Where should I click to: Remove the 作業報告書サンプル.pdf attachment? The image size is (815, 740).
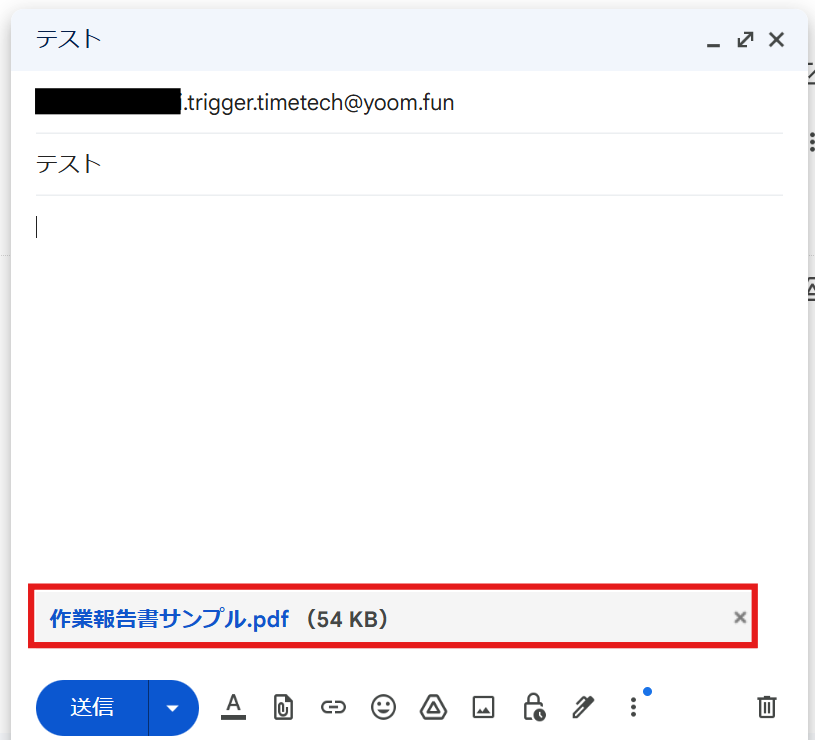(740, 617)
